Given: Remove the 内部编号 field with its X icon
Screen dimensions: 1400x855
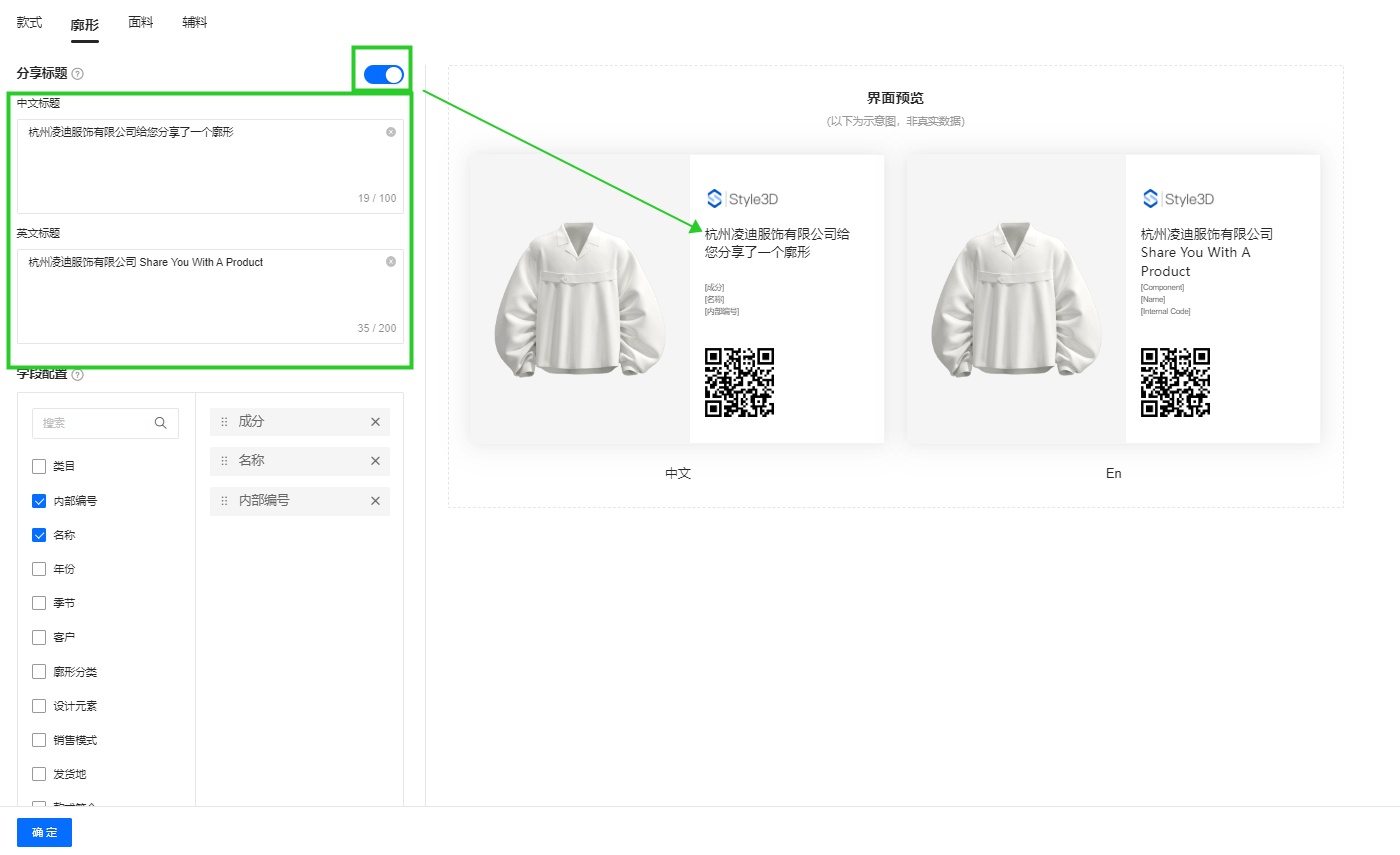Looking at the screenshot, I should pos(375,501).
